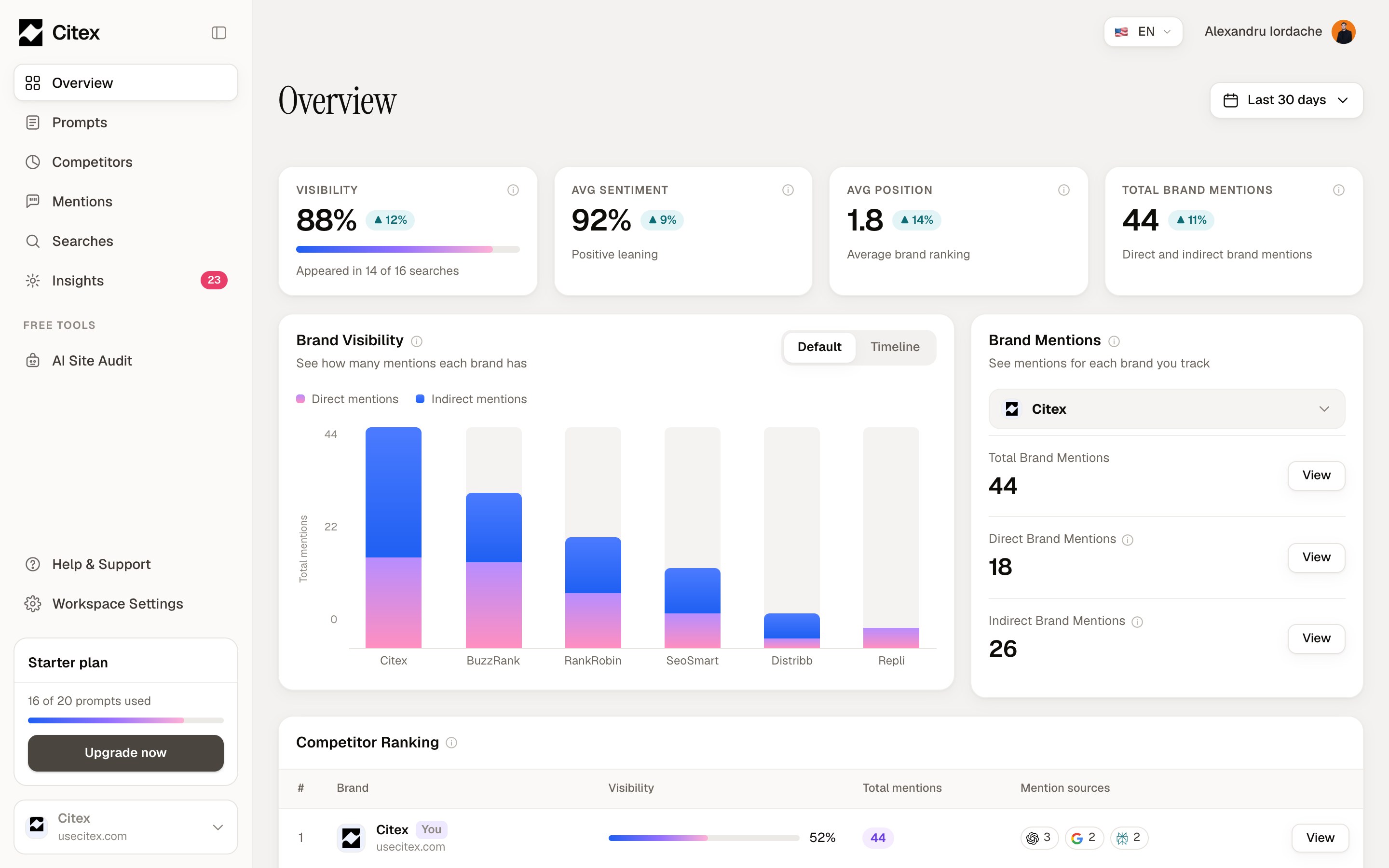
Task: Click the Competitors clock icon
Action: pyautogui.click(x=33, y=162)
